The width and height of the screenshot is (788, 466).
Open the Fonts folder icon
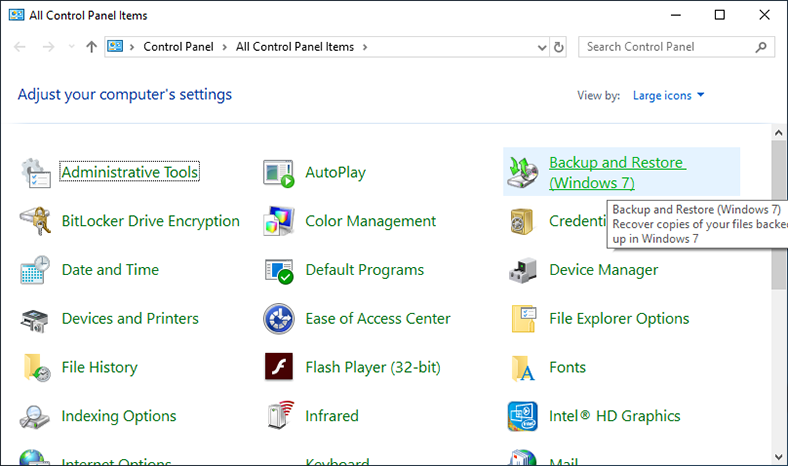(523, 368)
